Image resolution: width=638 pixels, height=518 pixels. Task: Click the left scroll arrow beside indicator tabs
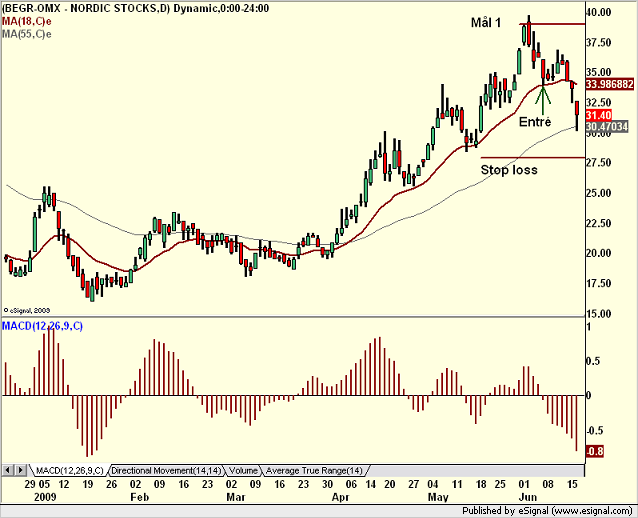(8, 470)
